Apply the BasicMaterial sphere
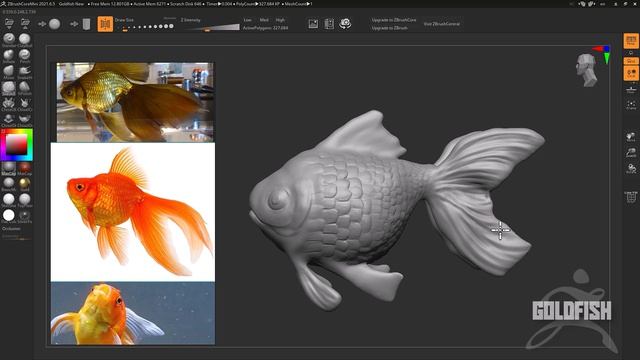This screenshot has height=360, width=640. point(9,184)
